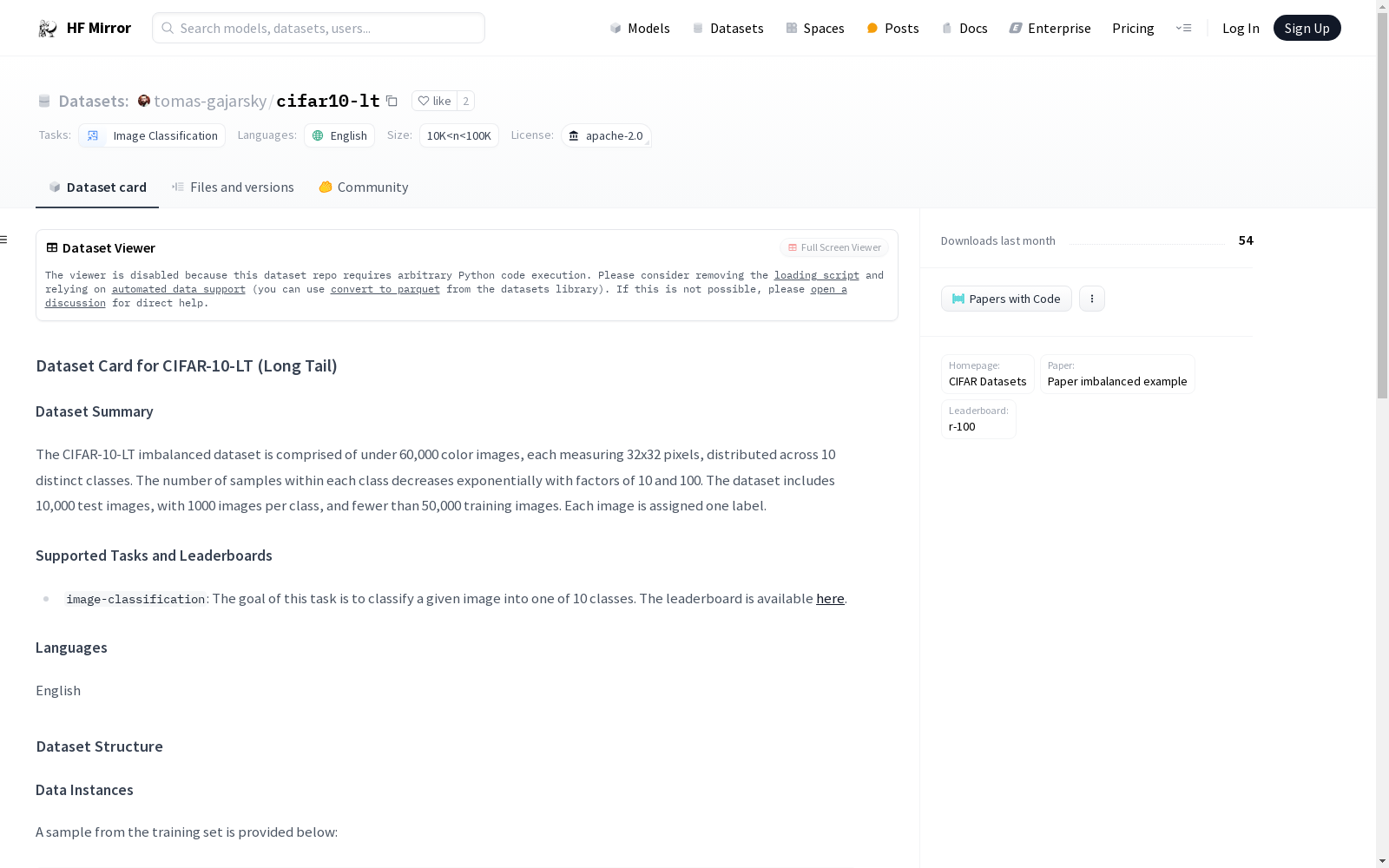Click the Data Instances heading
The width and height of the screenshot is (1389, 868).
84,790
